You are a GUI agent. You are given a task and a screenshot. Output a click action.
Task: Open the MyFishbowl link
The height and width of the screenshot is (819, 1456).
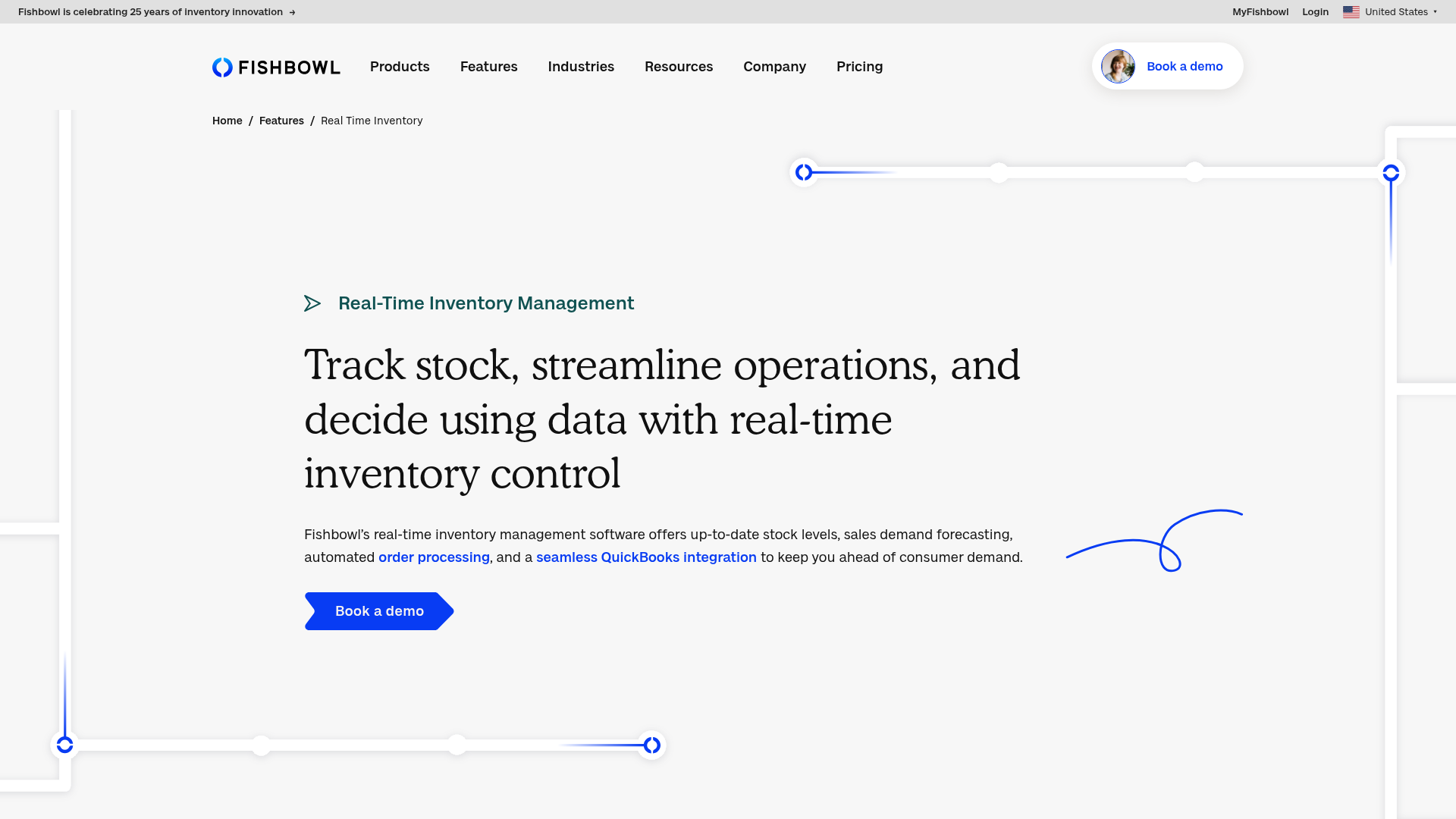coord(1260,12)
